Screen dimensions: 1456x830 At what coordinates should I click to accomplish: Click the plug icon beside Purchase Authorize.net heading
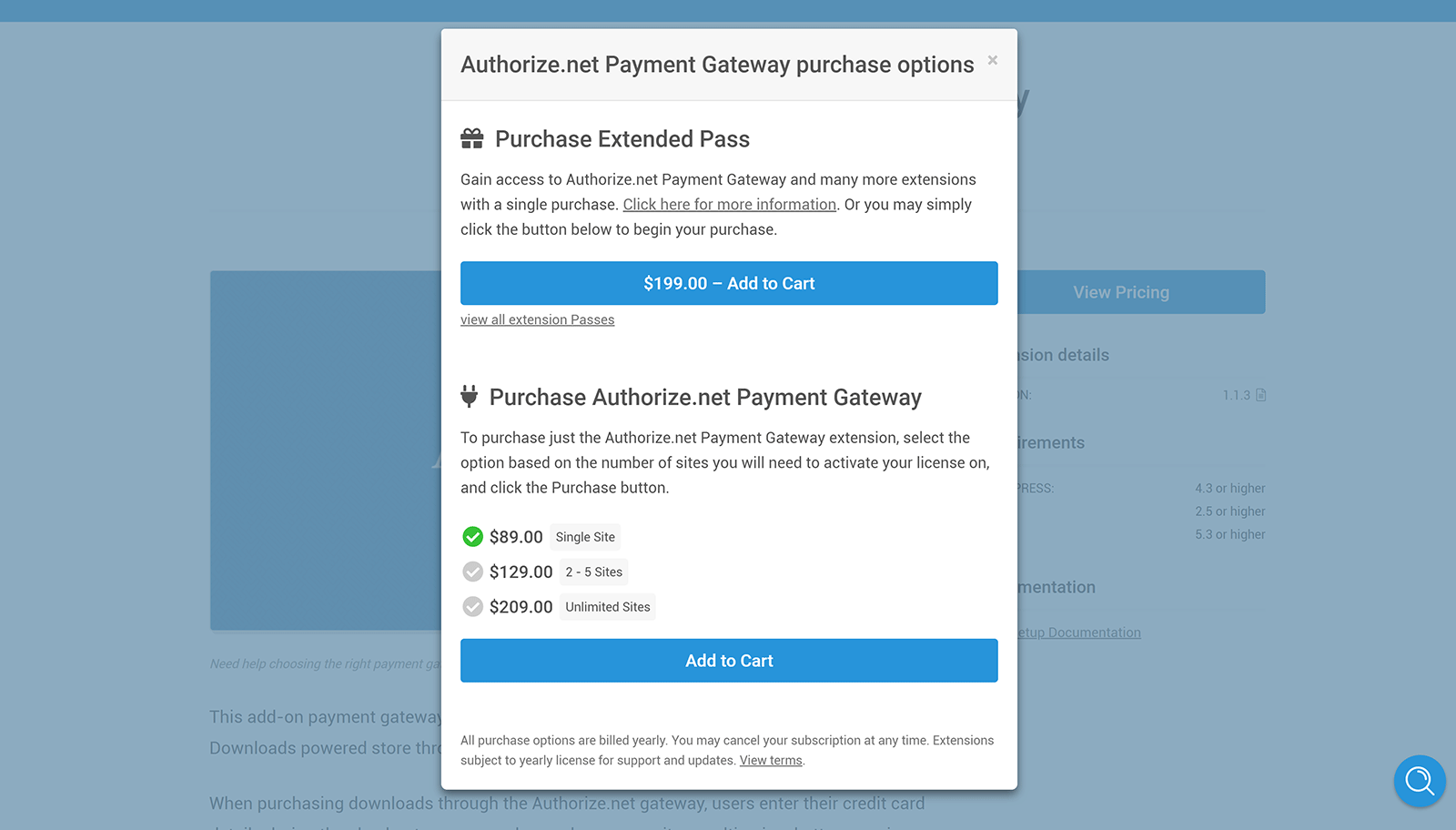(470, 396)
